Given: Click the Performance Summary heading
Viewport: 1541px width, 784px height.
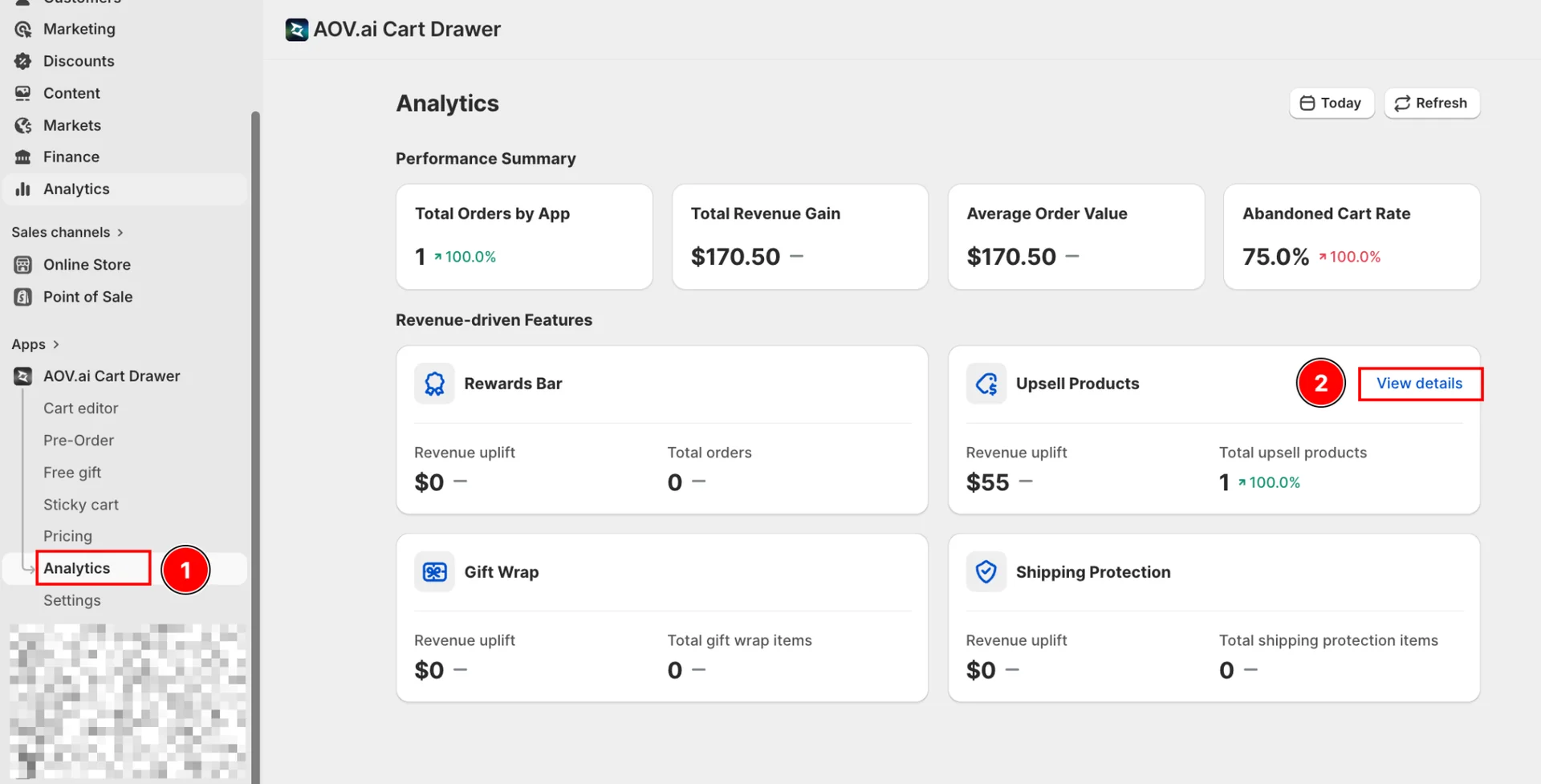Looking at the screenshot, I should click(486, 159).
